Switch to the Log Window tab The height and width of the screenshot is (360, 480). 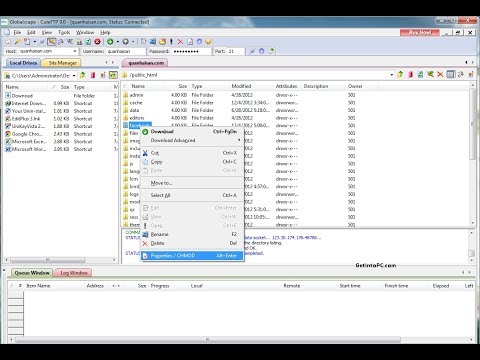[x=74, y=273]
